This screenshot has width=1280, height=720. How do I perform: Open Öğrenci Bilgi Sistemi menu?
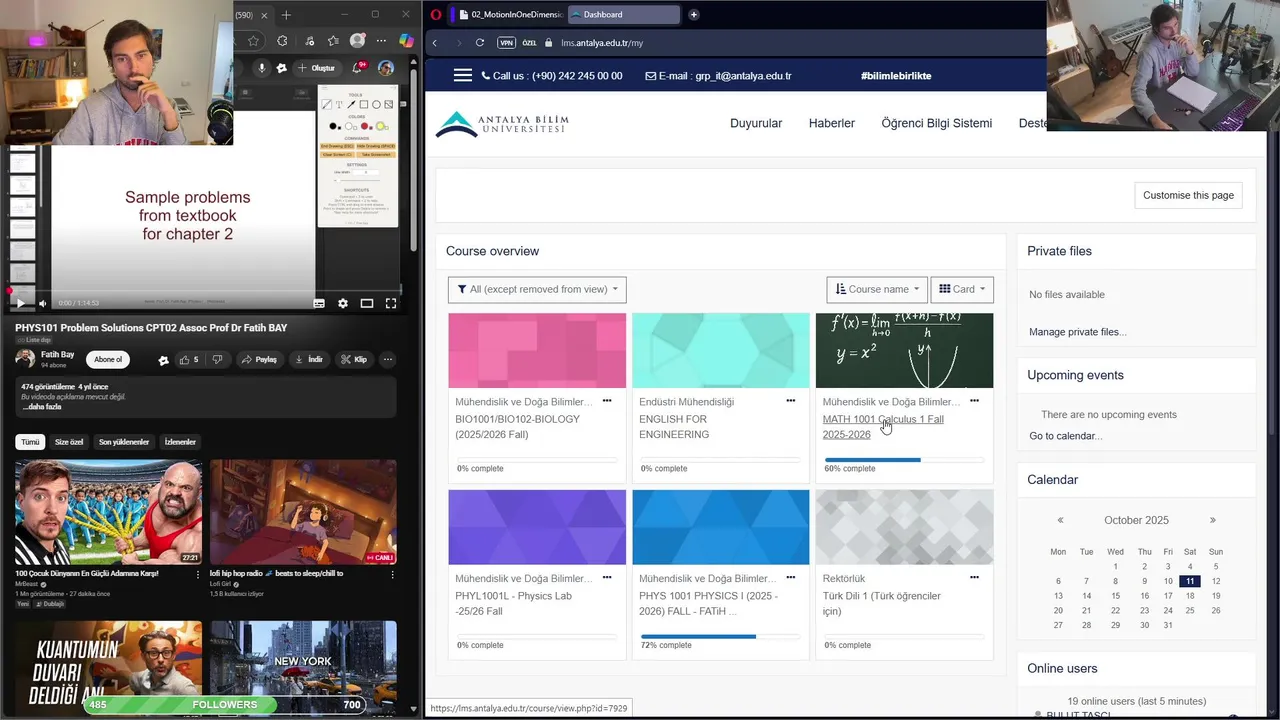(x=937, y=123)
